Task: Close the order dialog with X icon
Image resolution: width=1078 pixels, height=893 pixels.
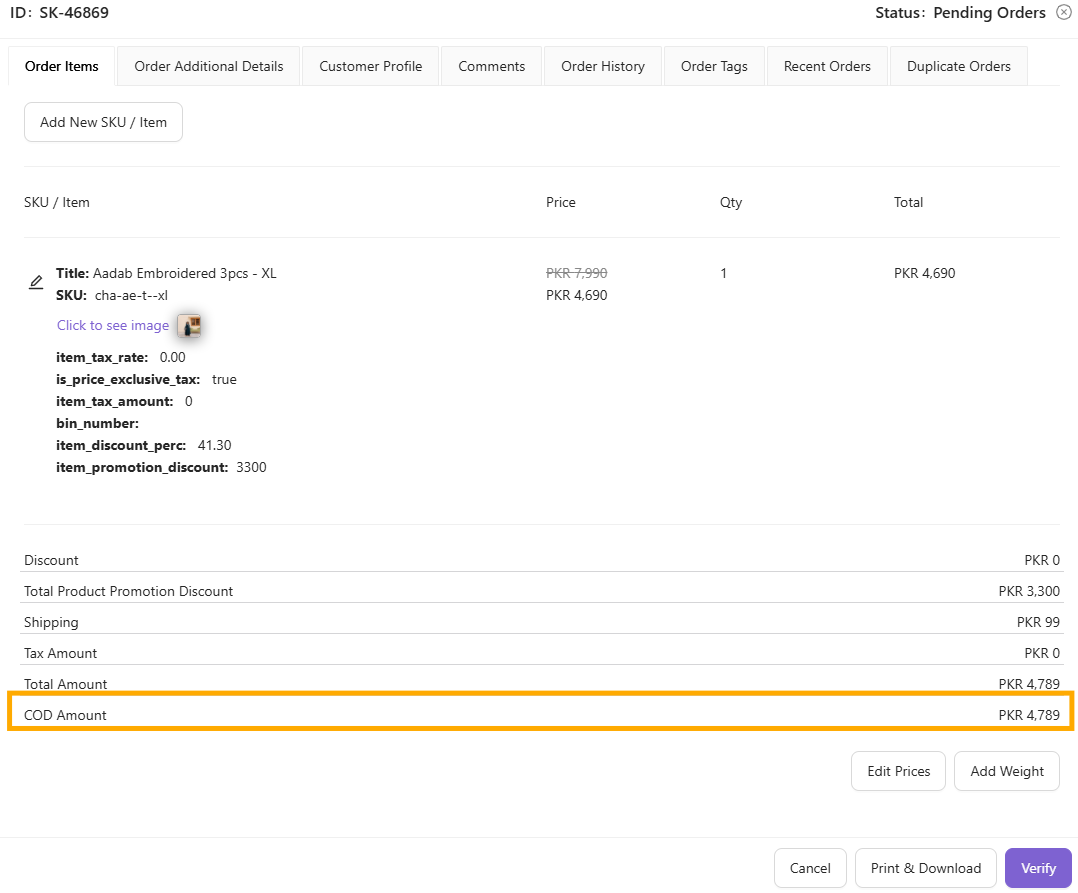Action: 1063,13
